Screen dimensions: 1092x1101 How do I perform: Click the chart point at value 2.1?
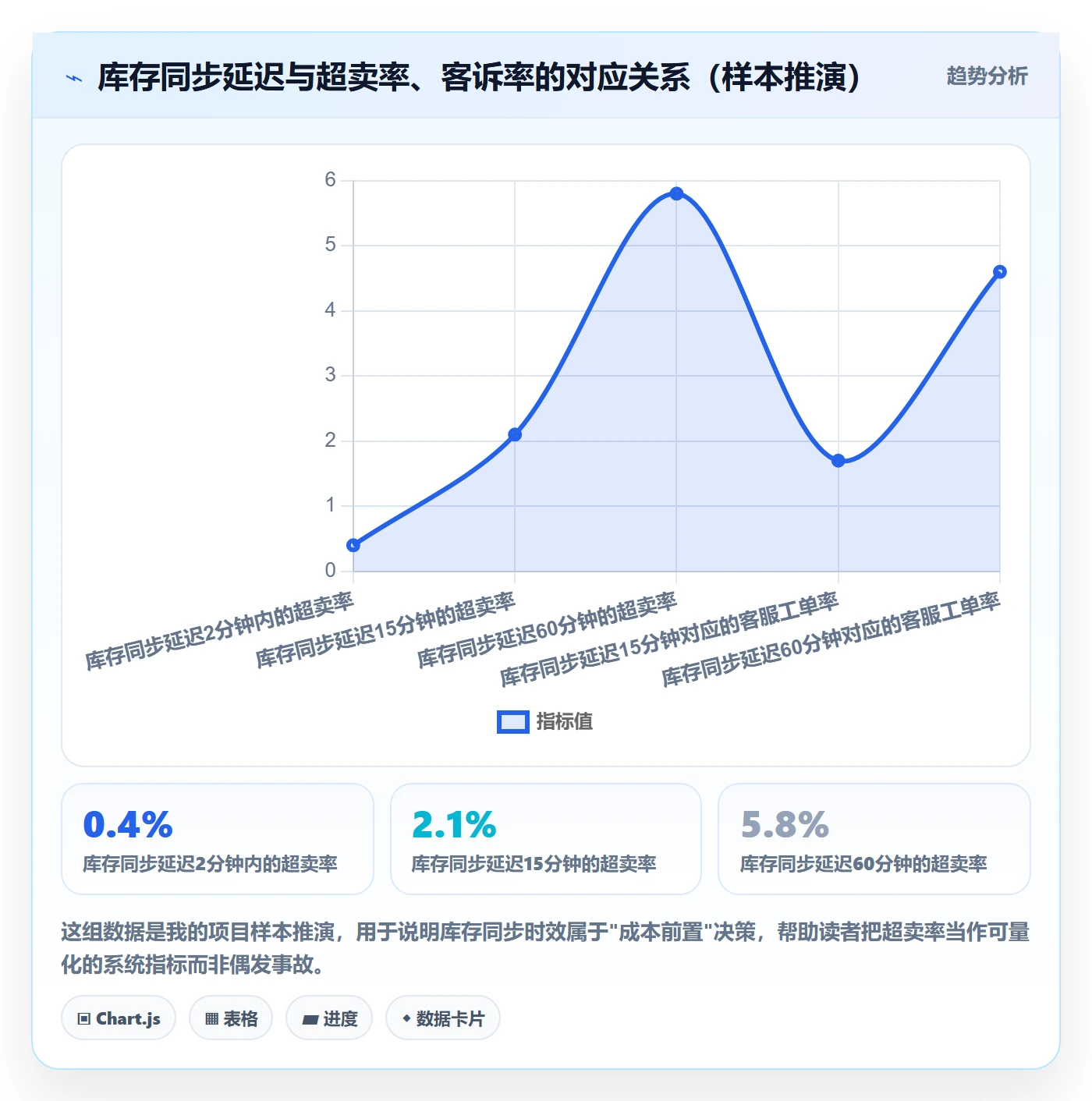pos(515,434)
